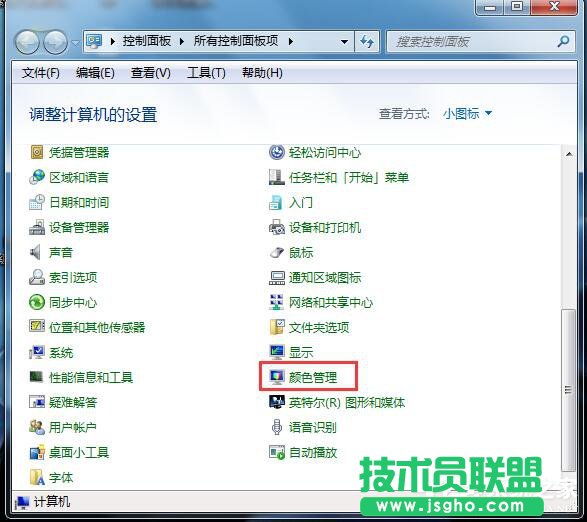Screen dimensions: 587x522
Task: Click the User Accounts (用户帐户) icon
Action: point(37,427)
